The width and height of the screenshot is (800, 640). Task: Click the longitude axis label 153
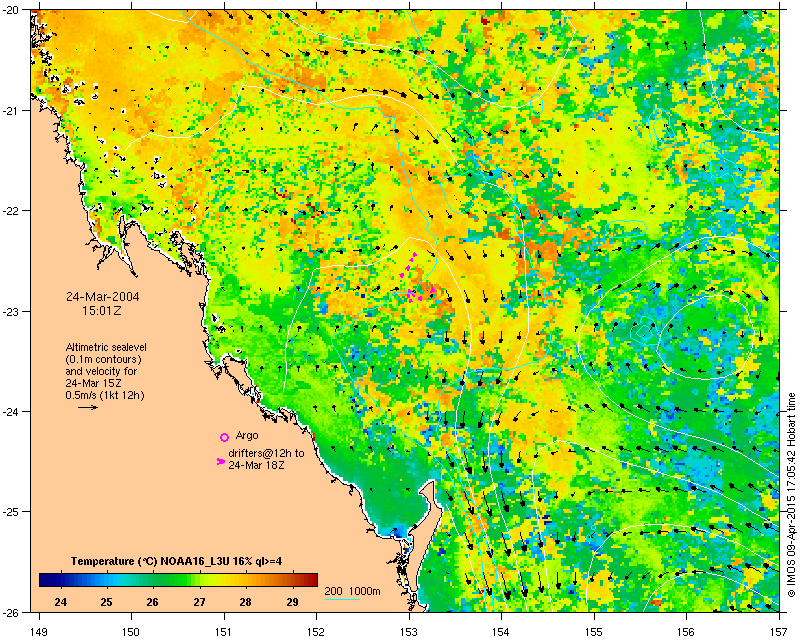tap(409, 632)
